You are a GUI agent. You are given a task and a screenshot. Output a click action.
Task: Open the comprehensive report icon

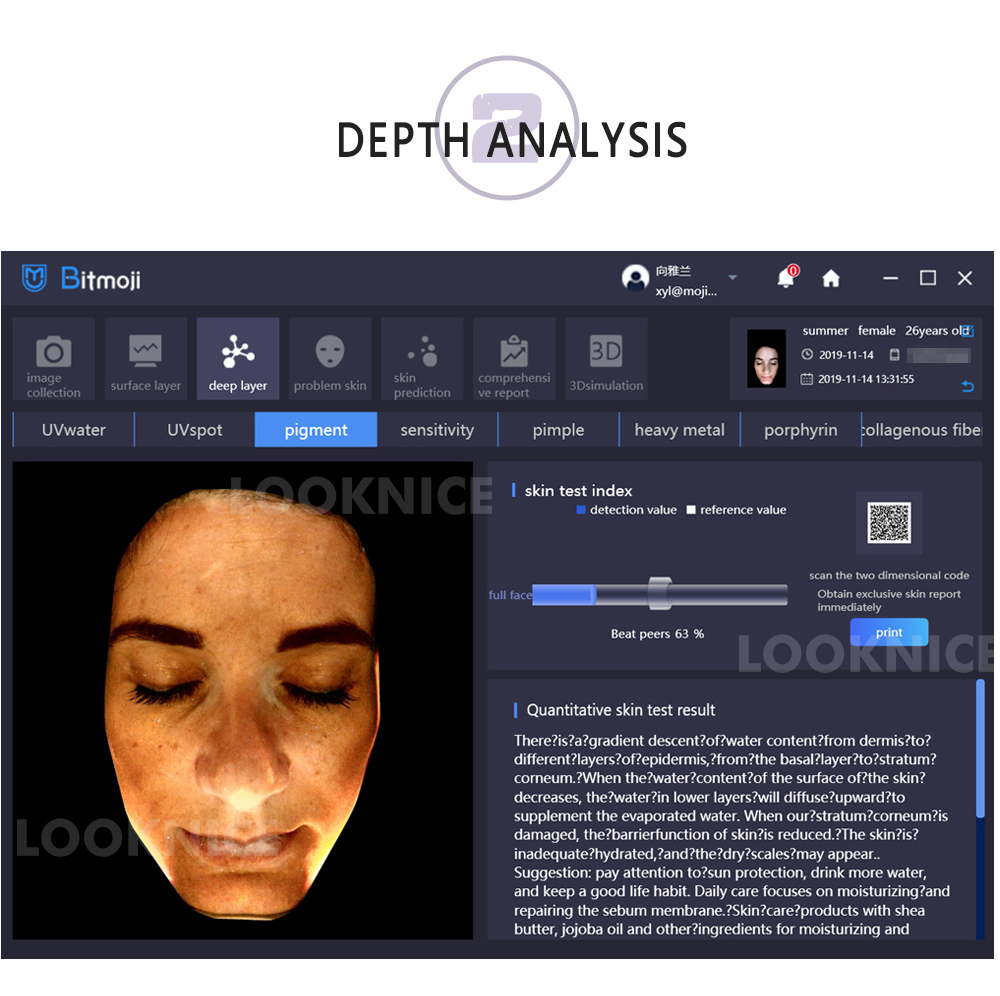tap(513, 358)
